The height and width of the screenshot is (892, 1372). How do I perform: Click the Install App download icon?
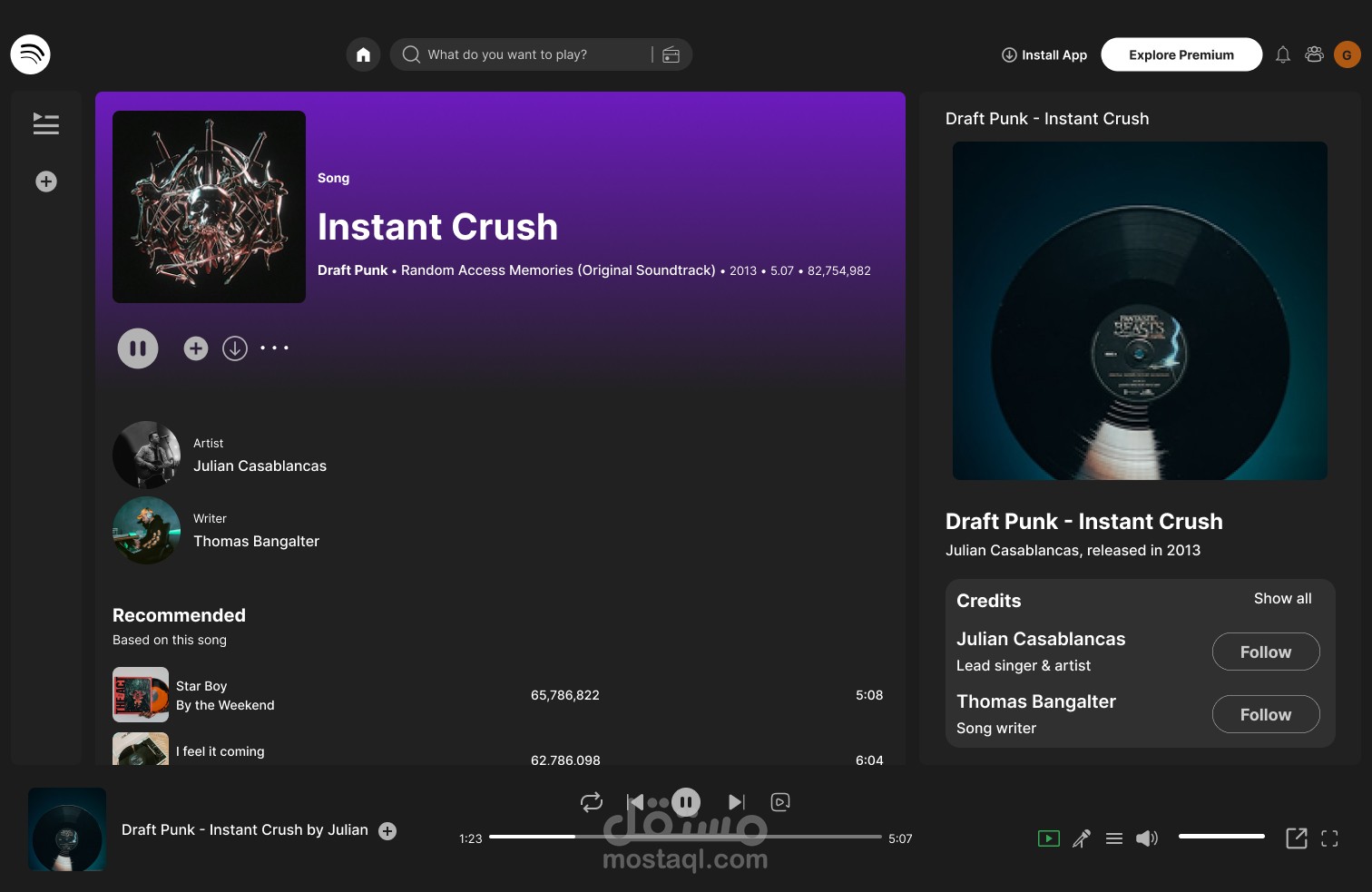pyautogui.click(x=1009, y=54)
